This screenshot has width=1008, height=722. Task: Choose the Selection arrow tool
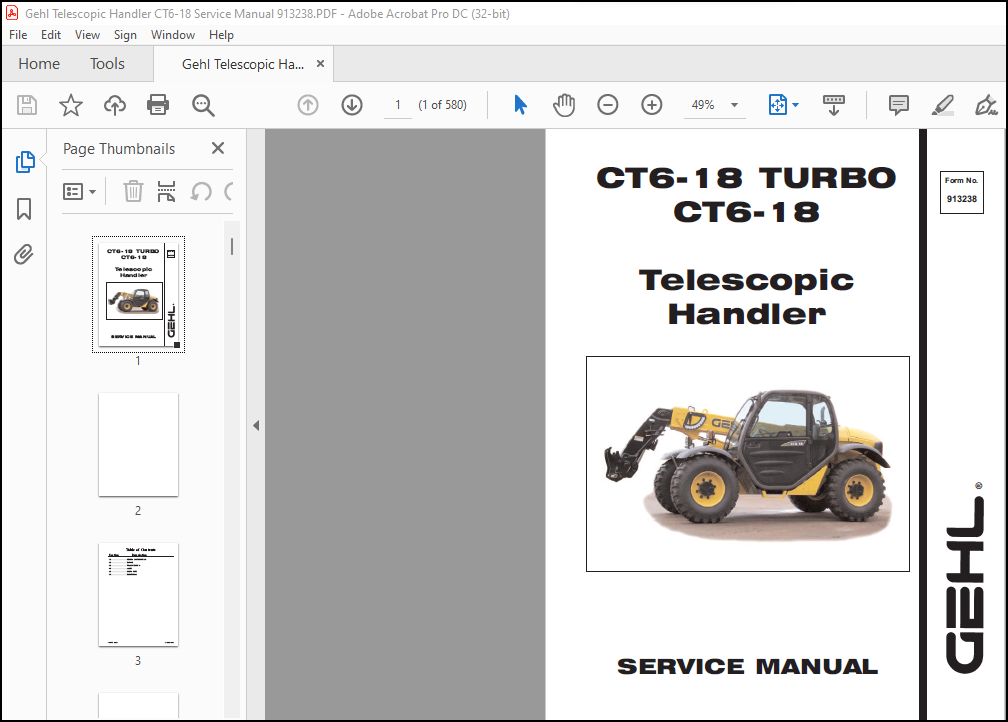tap(520, 104)
